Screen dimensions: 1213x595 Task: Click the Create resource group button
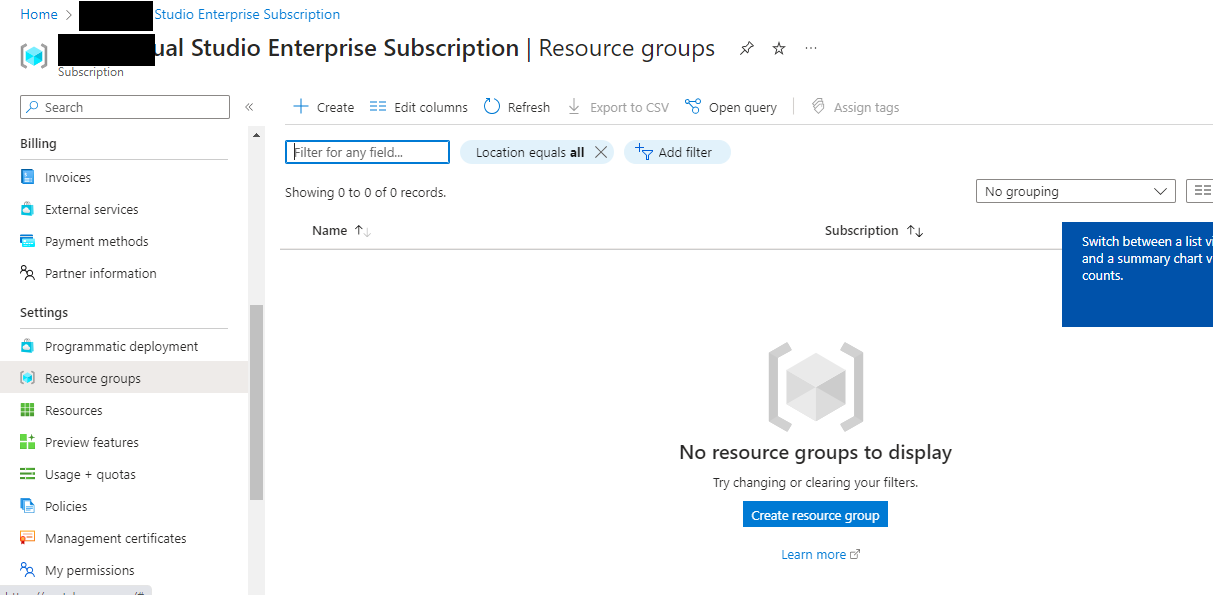coord(815,514)
